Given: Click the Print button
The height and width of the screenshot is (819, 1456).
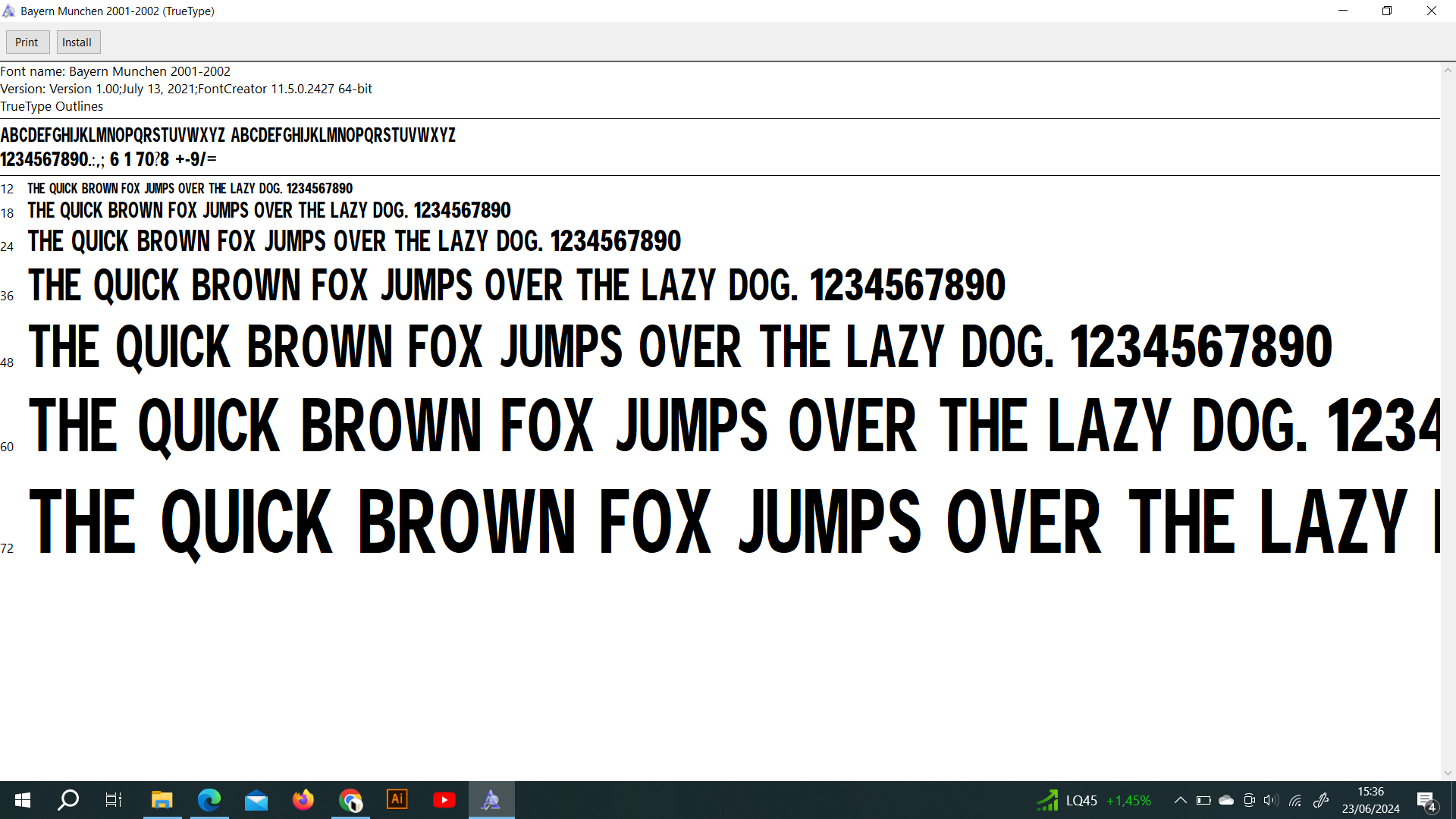Looking at the screenshot, I should tap(27, 42).
